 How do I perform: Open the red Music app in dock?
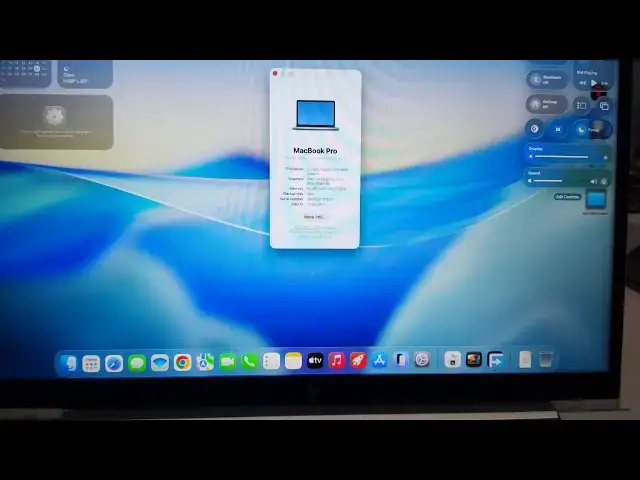pos(336,360)
